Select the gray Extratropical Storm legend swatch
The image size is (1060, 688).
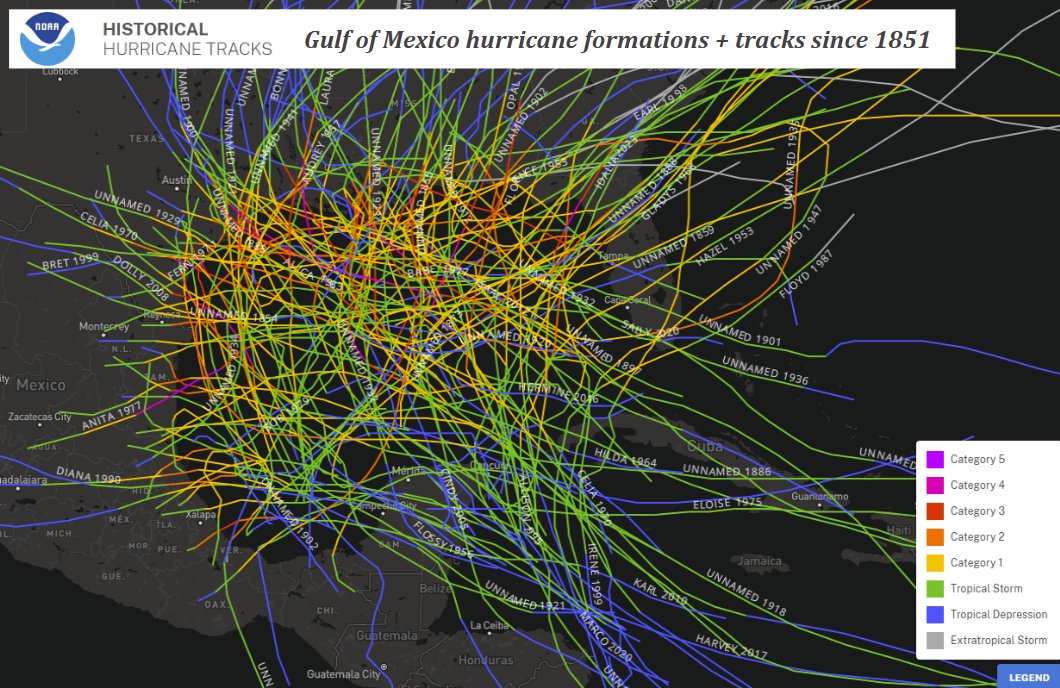point(935,640)
